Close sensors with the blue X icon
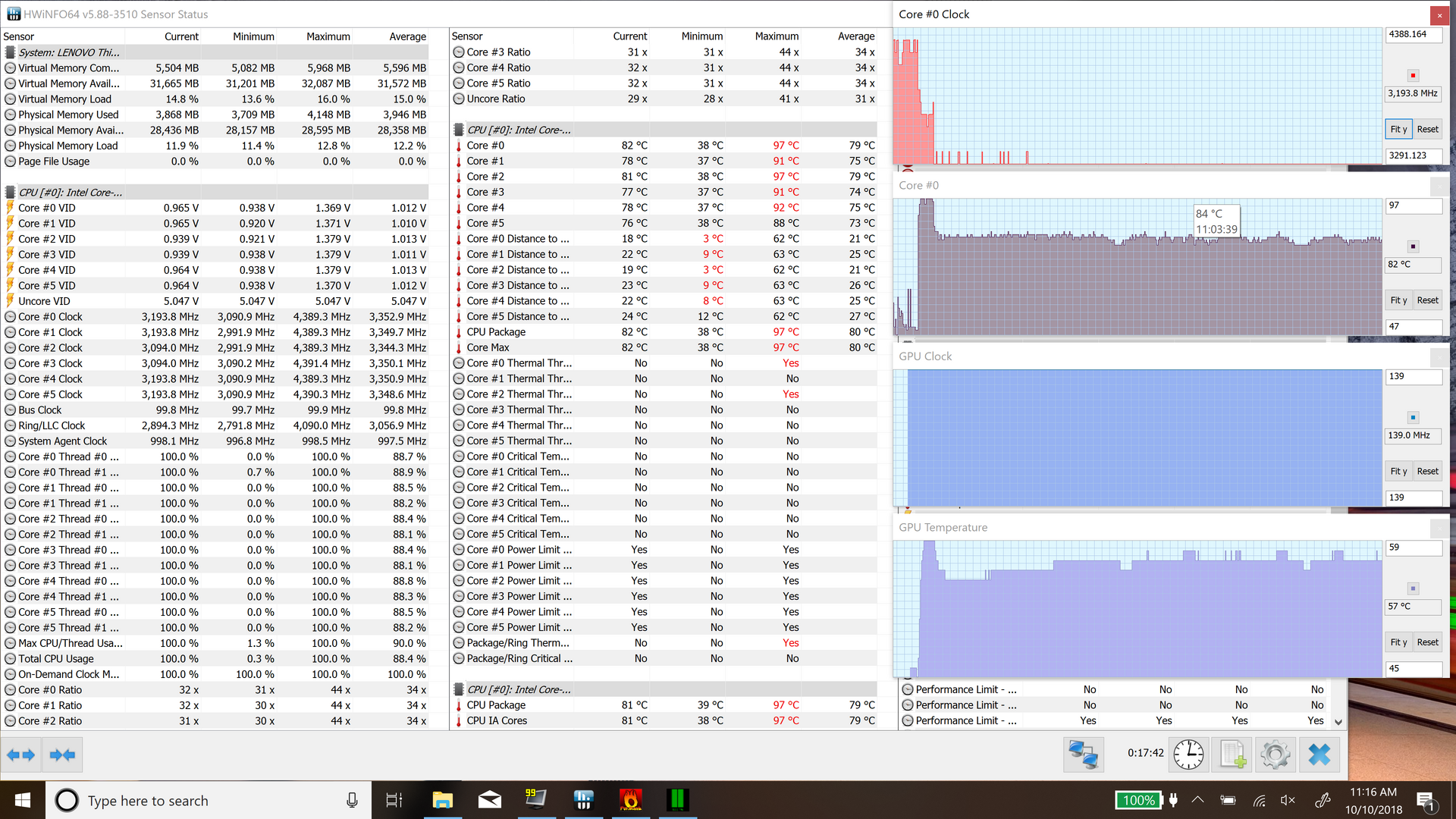The width and height of the screenshot is (1456, 819). click(x=1319, y=755)
